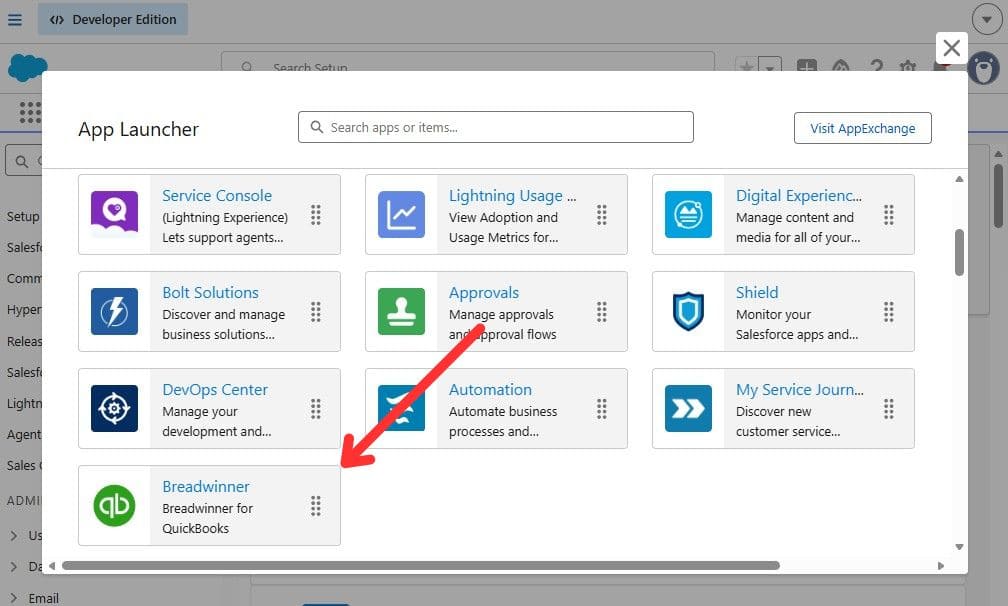Open the hamburger menu at top left
The height and width of the screenshot is (606, 1008).
tap(15, 19)
